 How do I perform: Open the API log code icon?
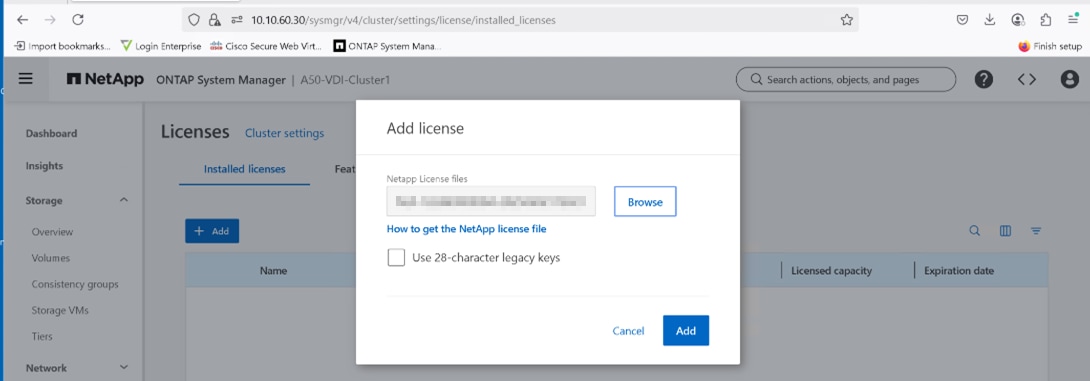1027,79
